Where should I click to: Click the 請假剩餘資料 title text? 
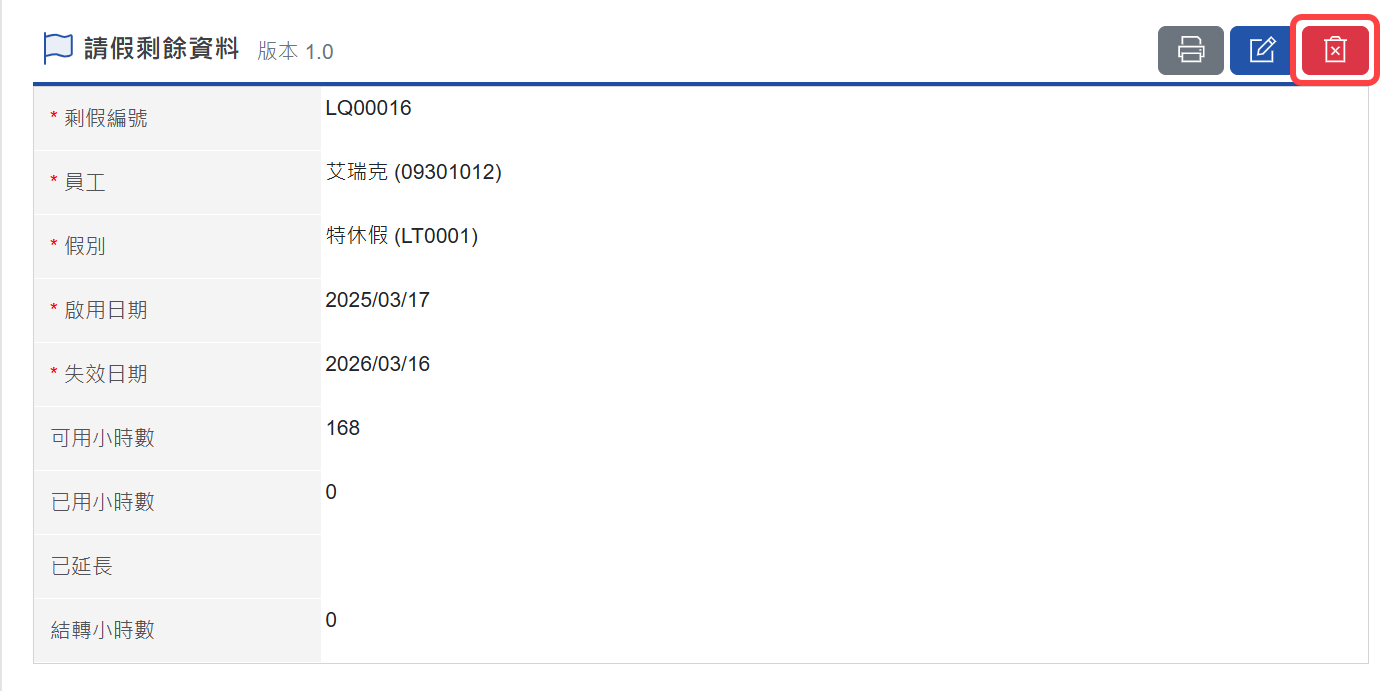[x=161, y=48]
